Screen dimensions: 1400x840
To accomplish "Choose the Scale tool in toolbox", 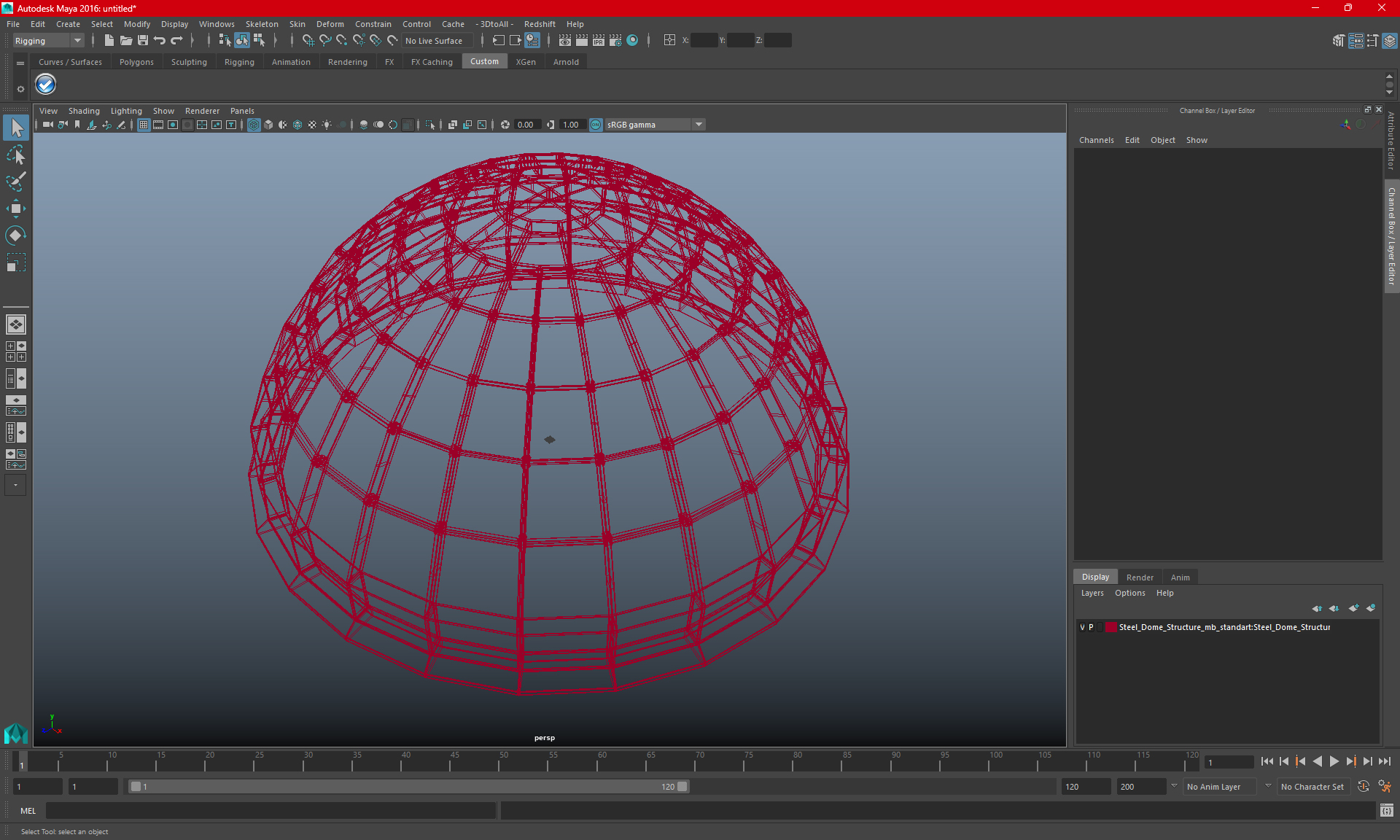I will pyautogui.click(x=16, y=262).
